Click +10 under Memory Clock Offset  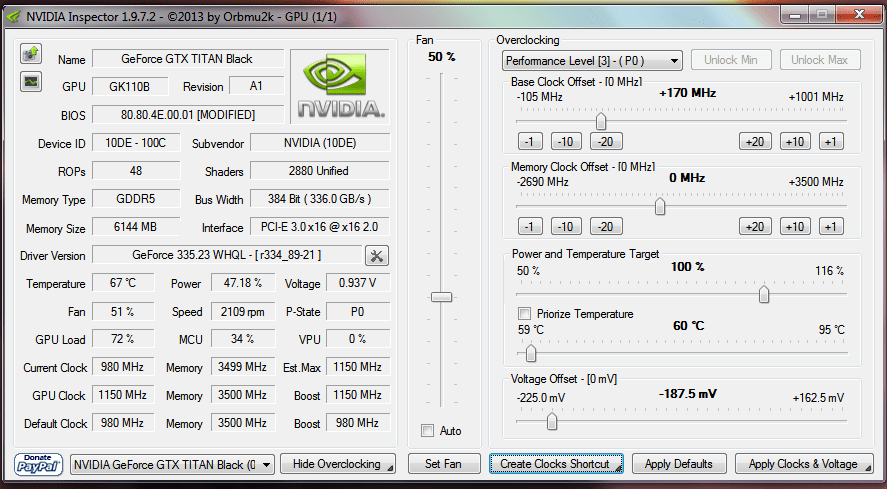coord(795,227)
